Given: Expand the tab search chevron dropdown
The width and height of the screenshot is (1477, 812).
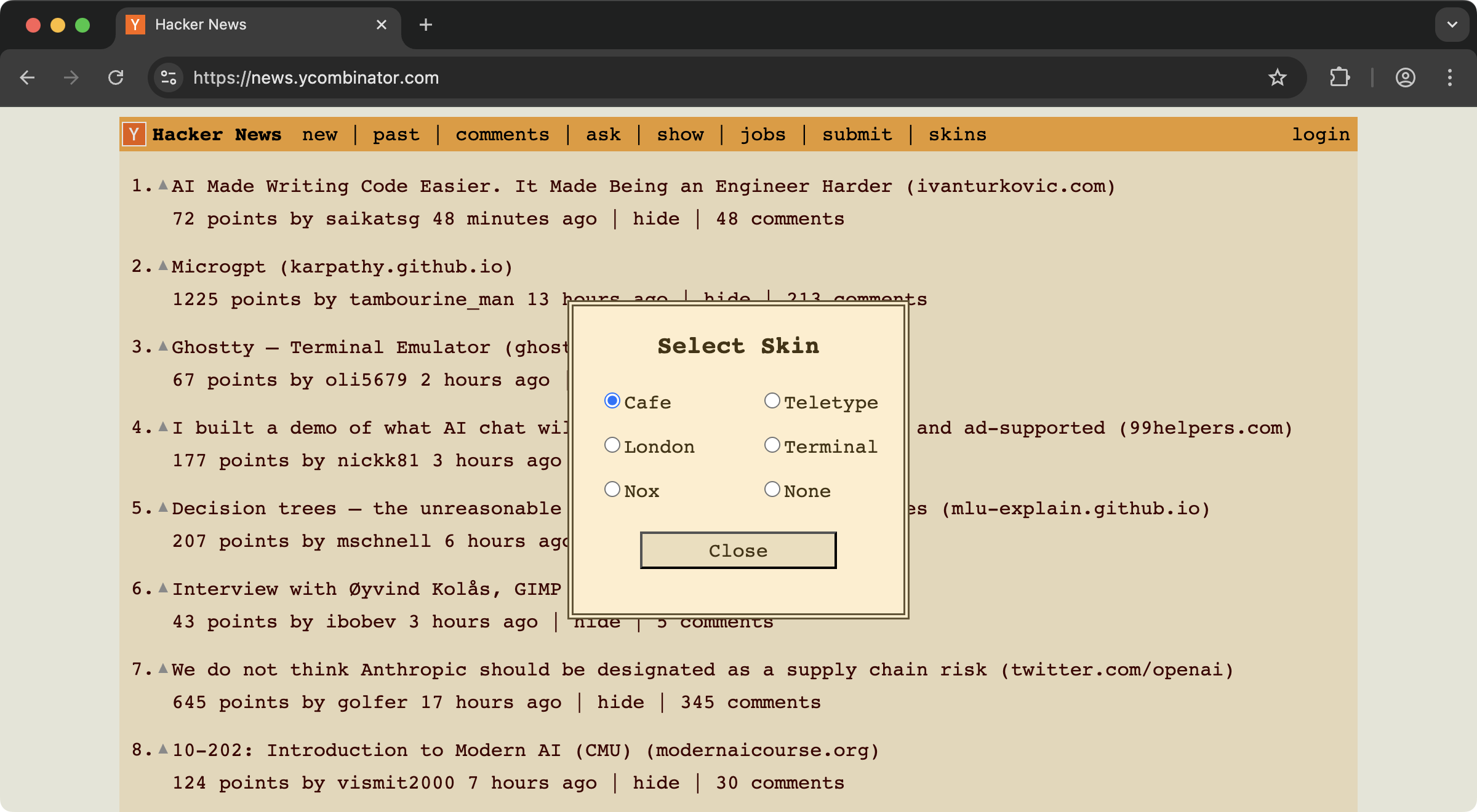Looking at the screenshot, I should click(1452, 25).
